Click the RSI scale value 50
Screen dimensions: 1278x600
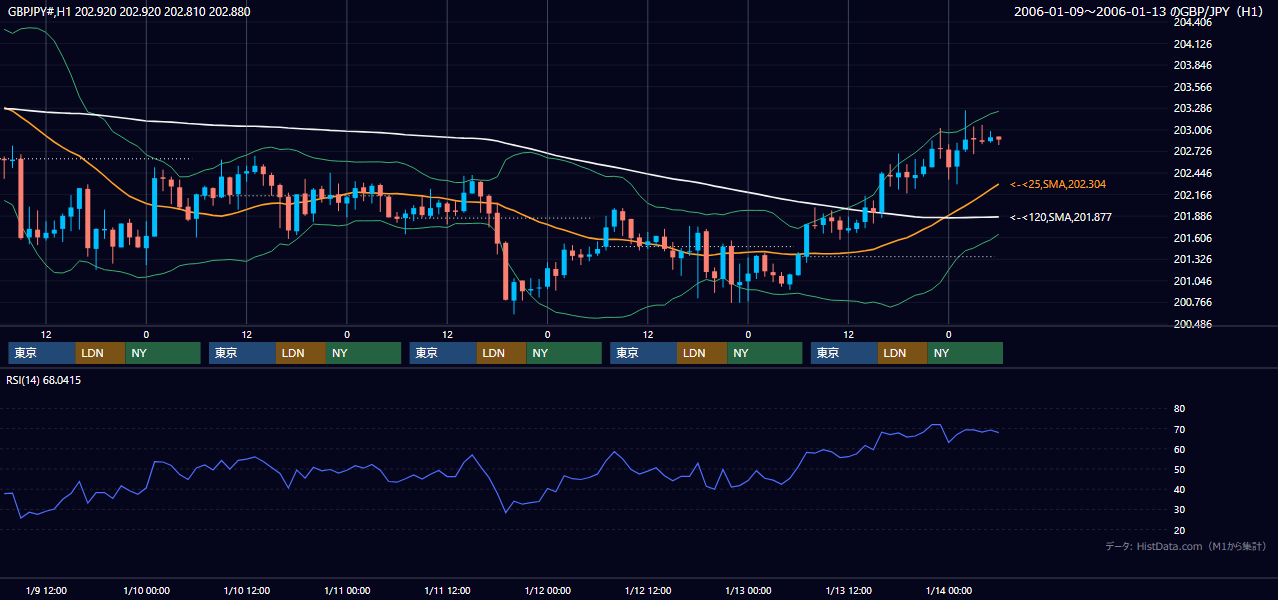coord(1180,470)
